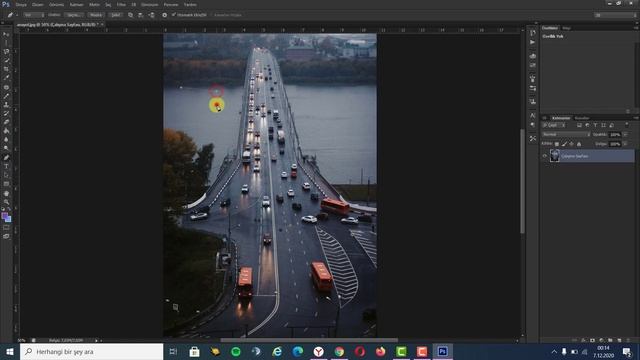Select the Hand tool

click(x=6, y=193)
